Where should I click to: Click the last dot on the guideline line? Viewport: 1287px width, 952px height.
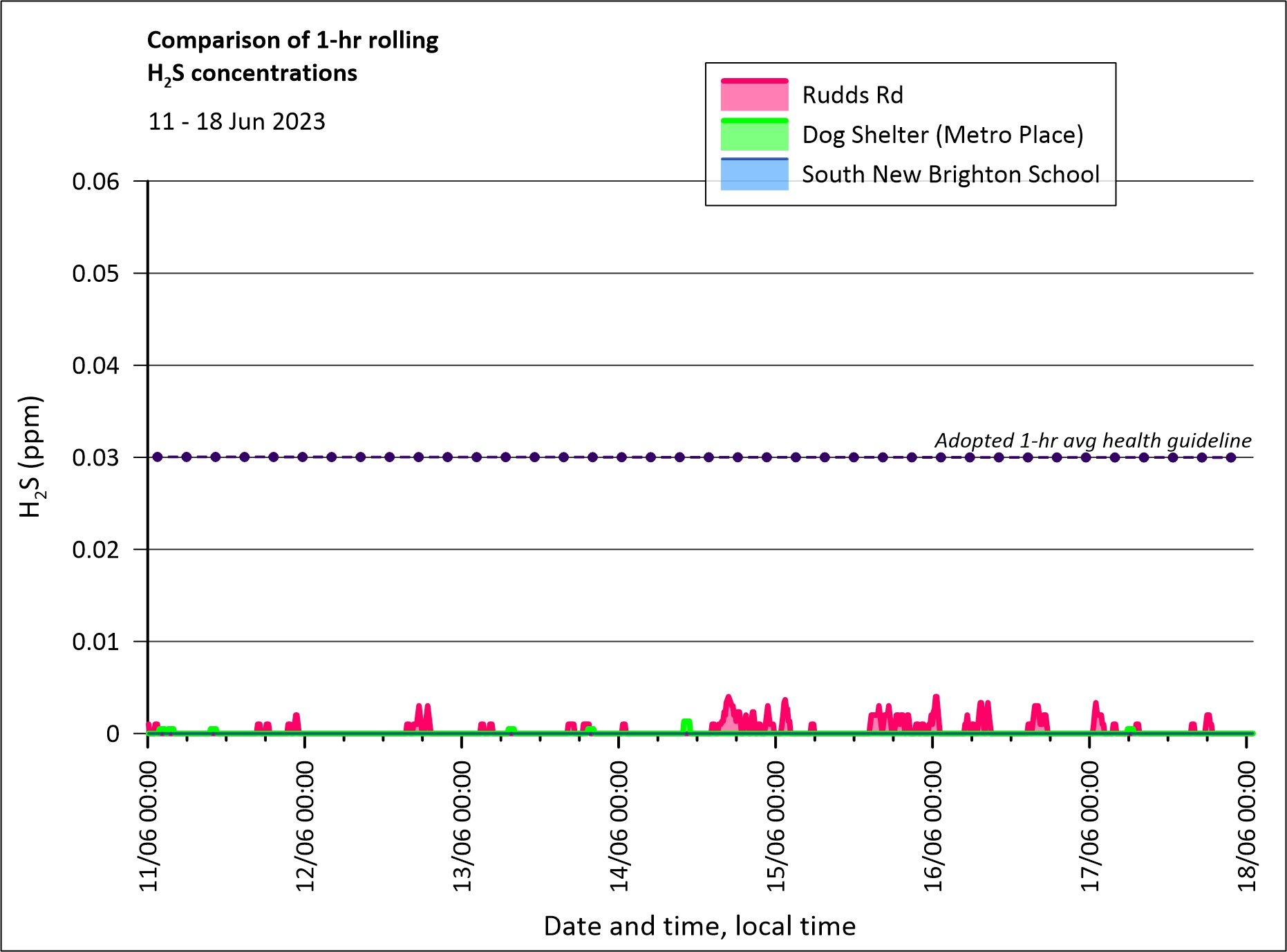click(1231, 457)
